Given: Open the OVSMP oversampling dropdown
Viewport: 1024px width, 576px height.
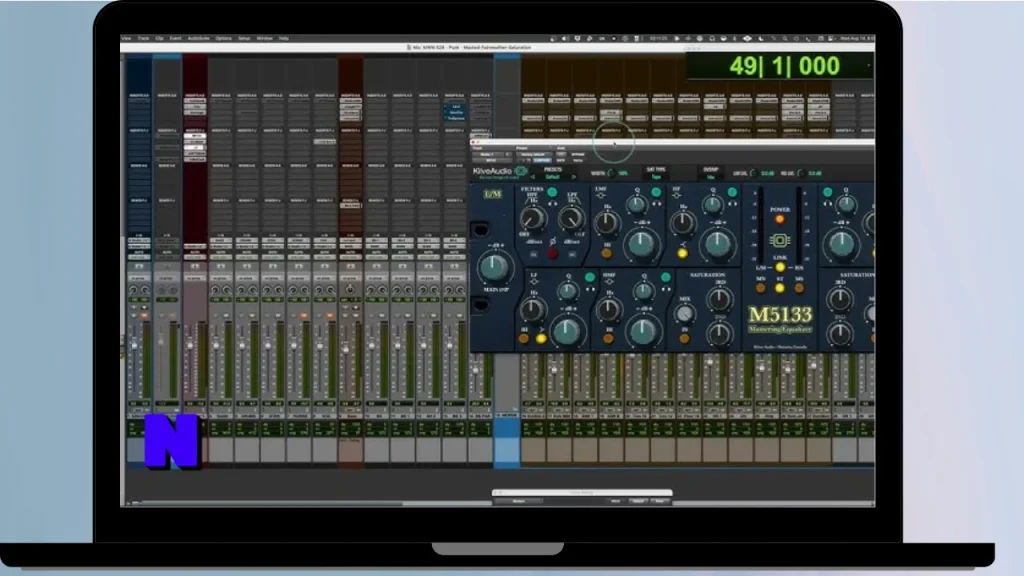Looking at the screenshot, I should tap(711, 177).
